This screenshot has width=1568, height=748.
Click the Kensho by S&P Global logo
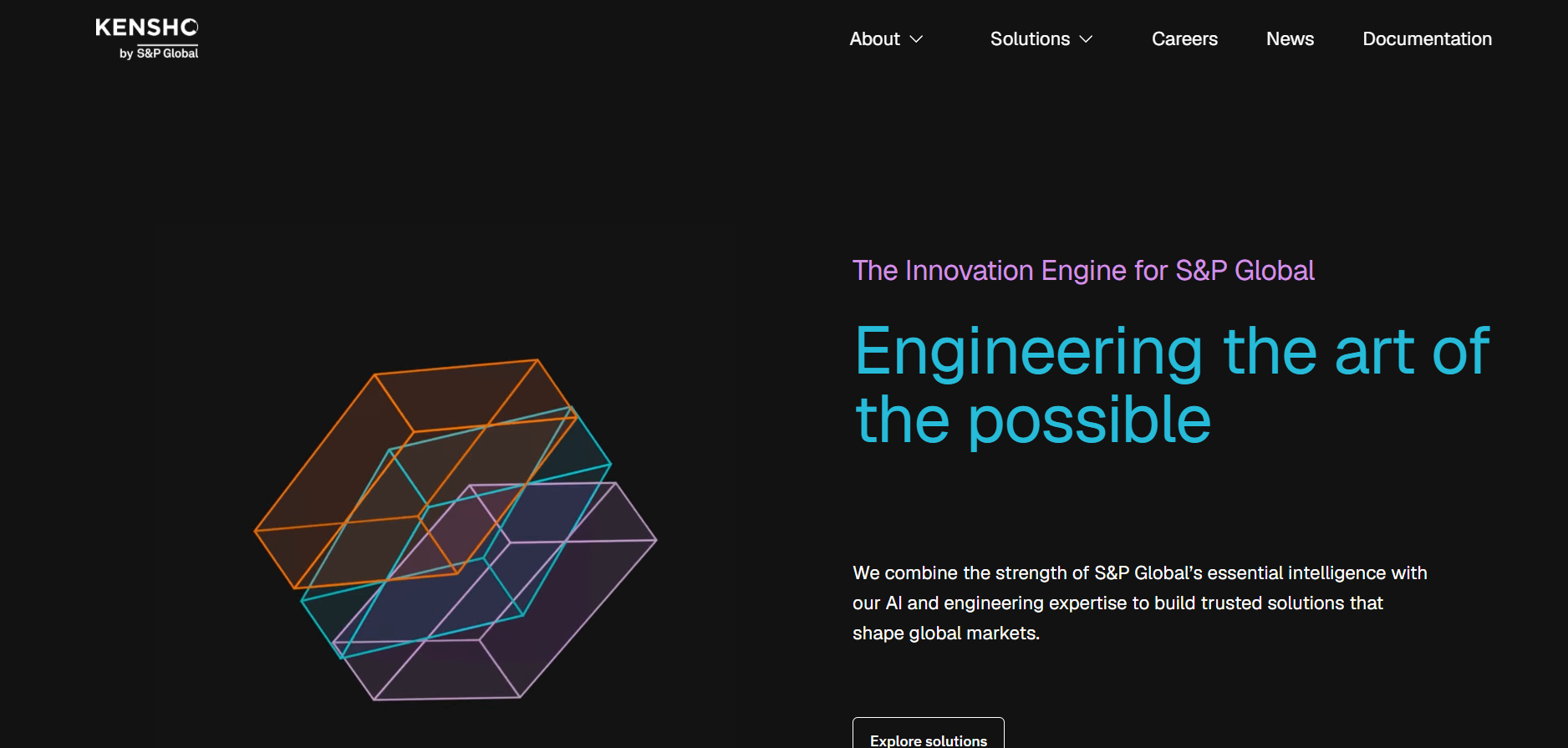coord(147,38)
